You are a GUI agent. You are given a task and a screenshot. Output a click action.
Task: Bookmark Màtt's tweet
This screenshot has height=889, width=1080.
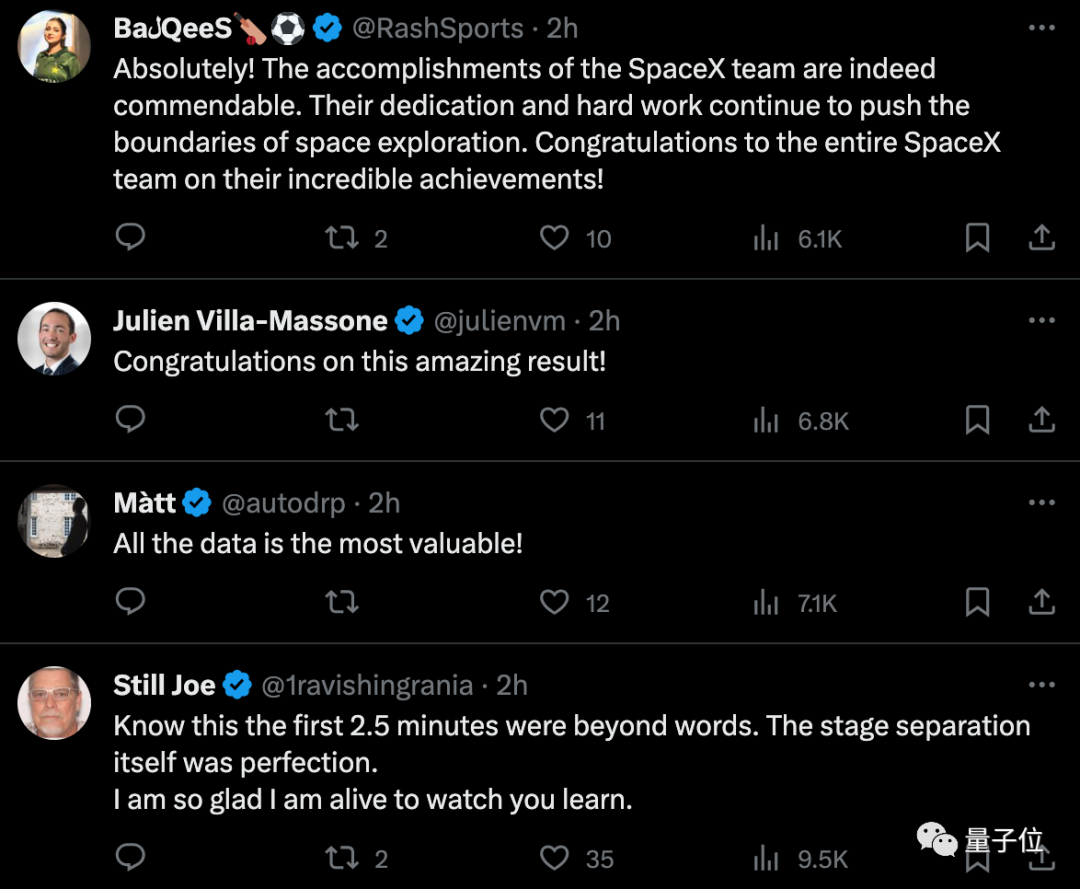tap(977, 602)
